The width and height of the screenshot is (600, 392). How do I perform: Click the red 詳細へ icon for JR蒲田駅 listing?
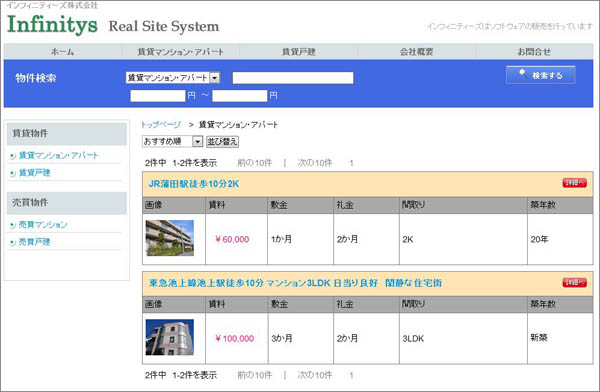tap(574, 183)
